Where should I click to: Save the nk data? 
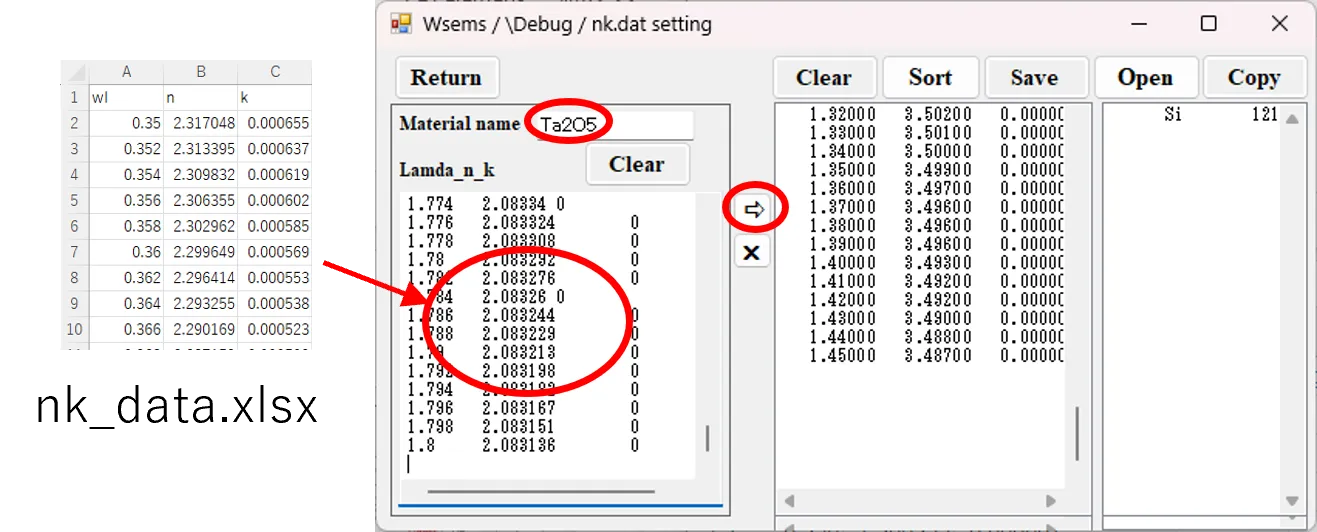[1034, 78]
